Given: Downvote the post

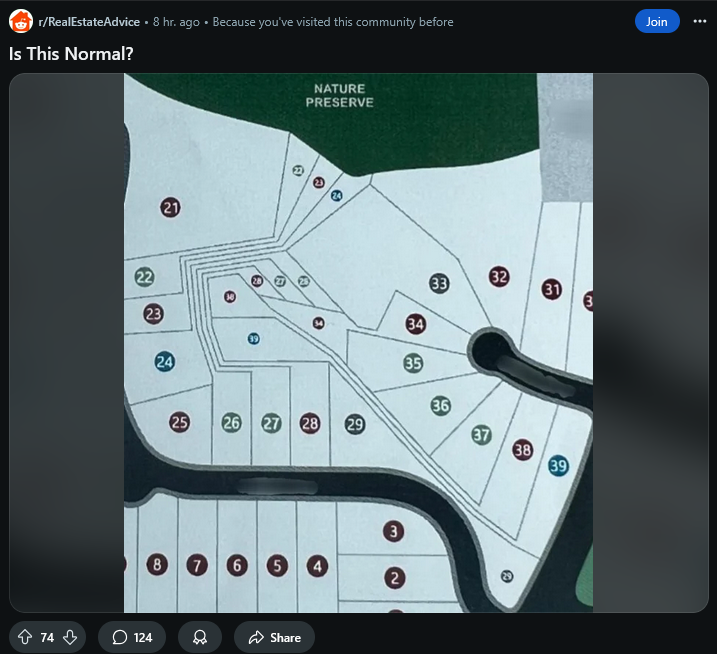Looking at the screenshot, I should [70, 637].
